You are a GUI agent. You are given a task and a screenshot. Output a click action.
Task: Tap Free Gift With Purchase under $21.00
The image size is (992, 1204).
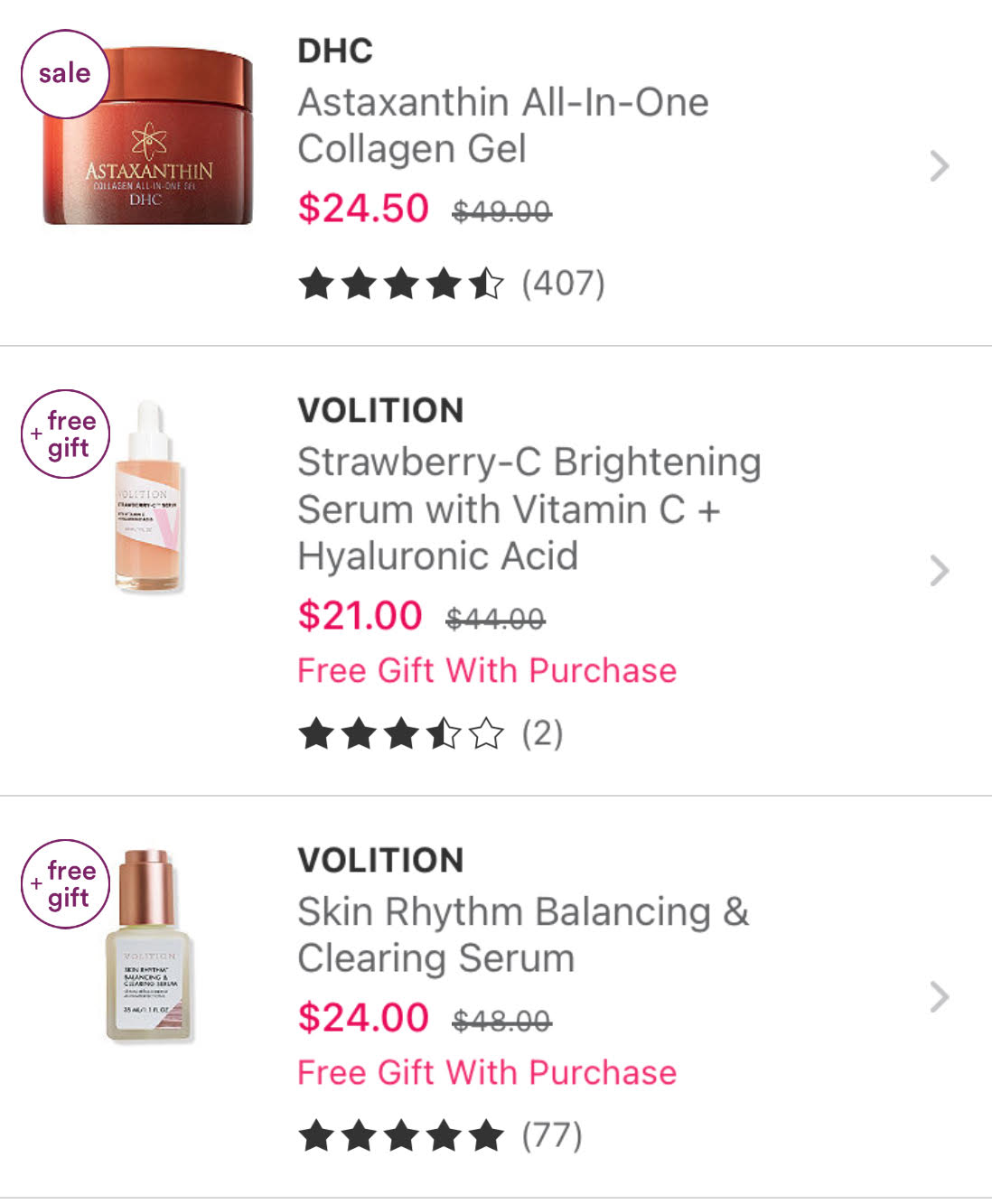[487, 670]
